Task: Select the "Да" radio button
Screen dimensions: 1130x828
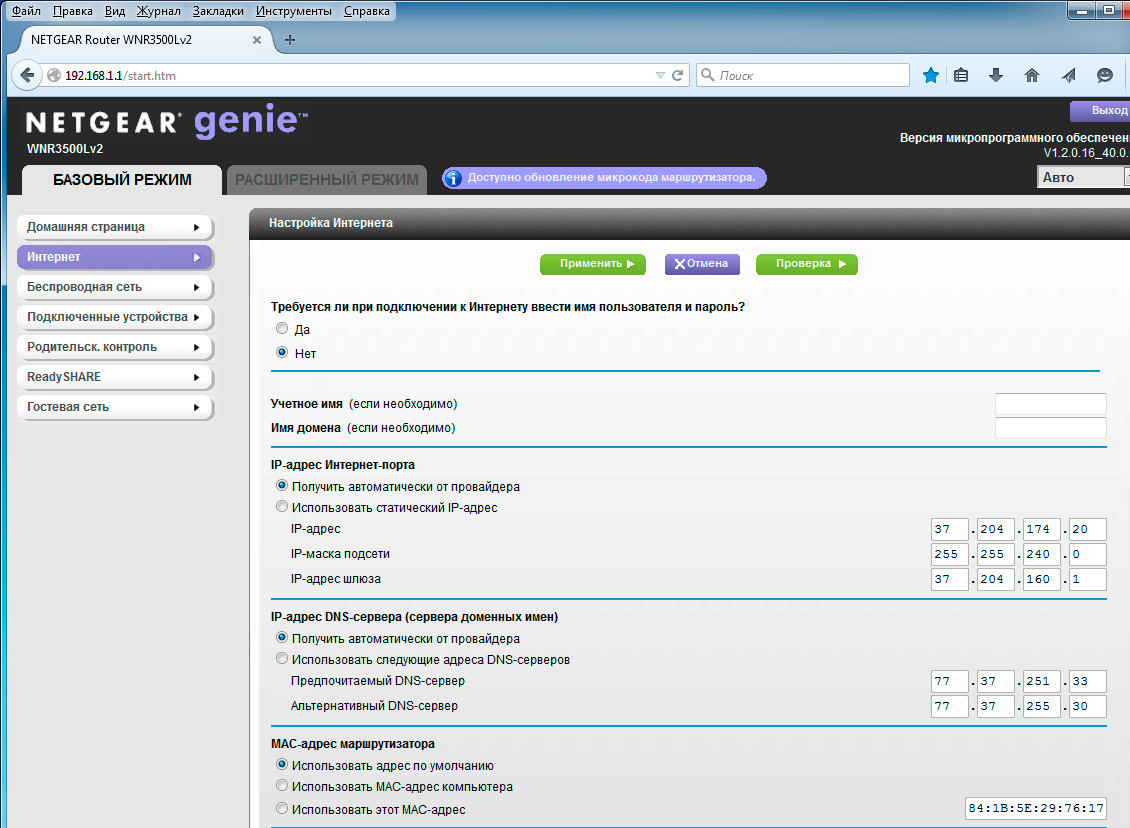Action: tap(282, 328)
